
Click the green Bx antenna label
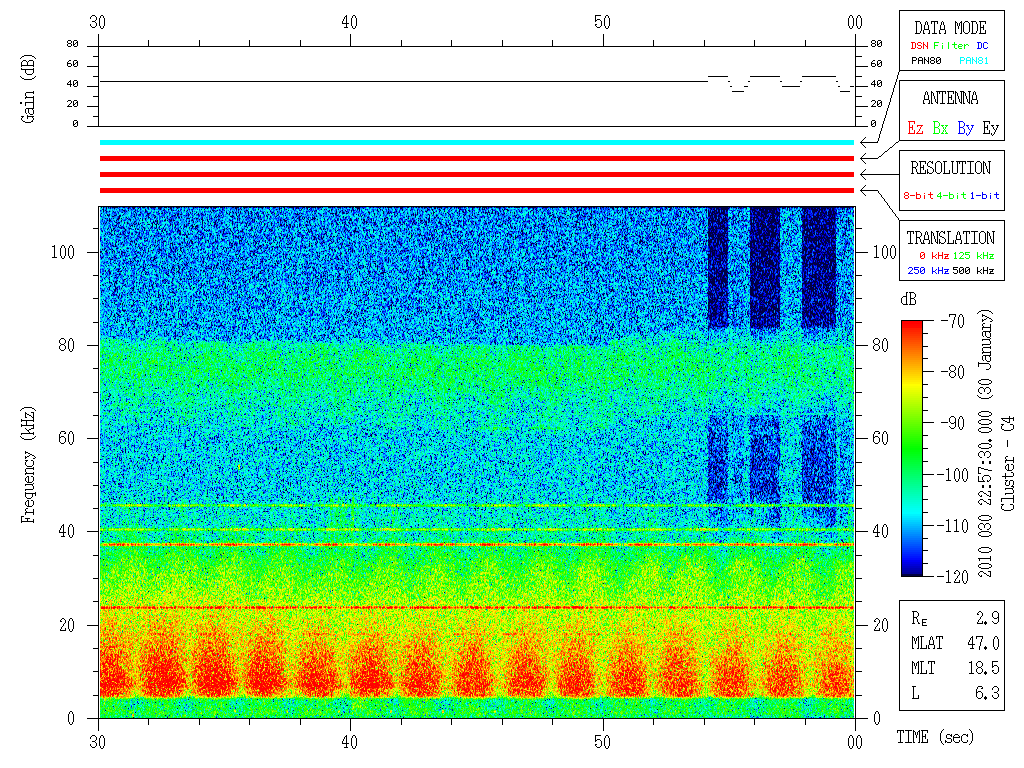(940, 128)
